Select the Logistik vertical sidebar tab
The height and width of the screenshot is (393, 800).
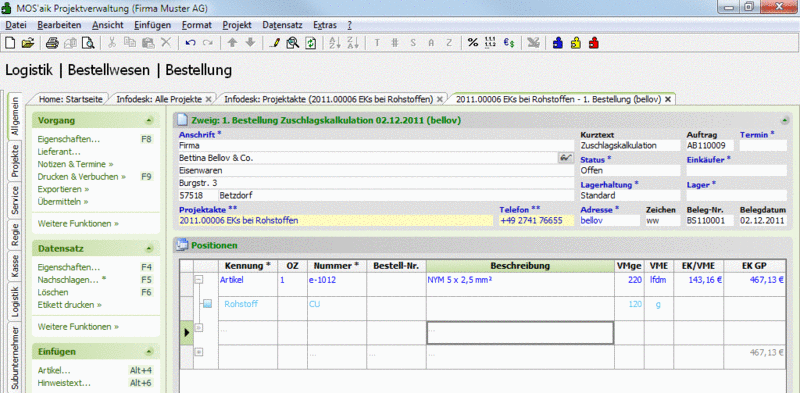coord(15,301)
